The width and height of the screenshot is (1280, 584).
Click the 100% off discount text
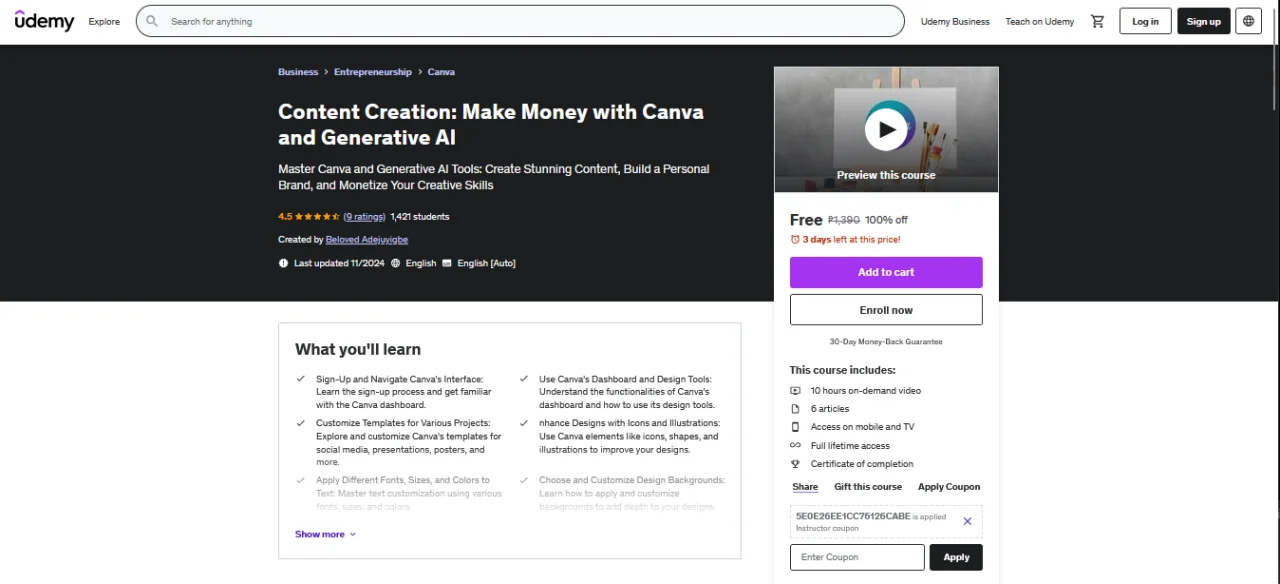click(x=886, y=220)
